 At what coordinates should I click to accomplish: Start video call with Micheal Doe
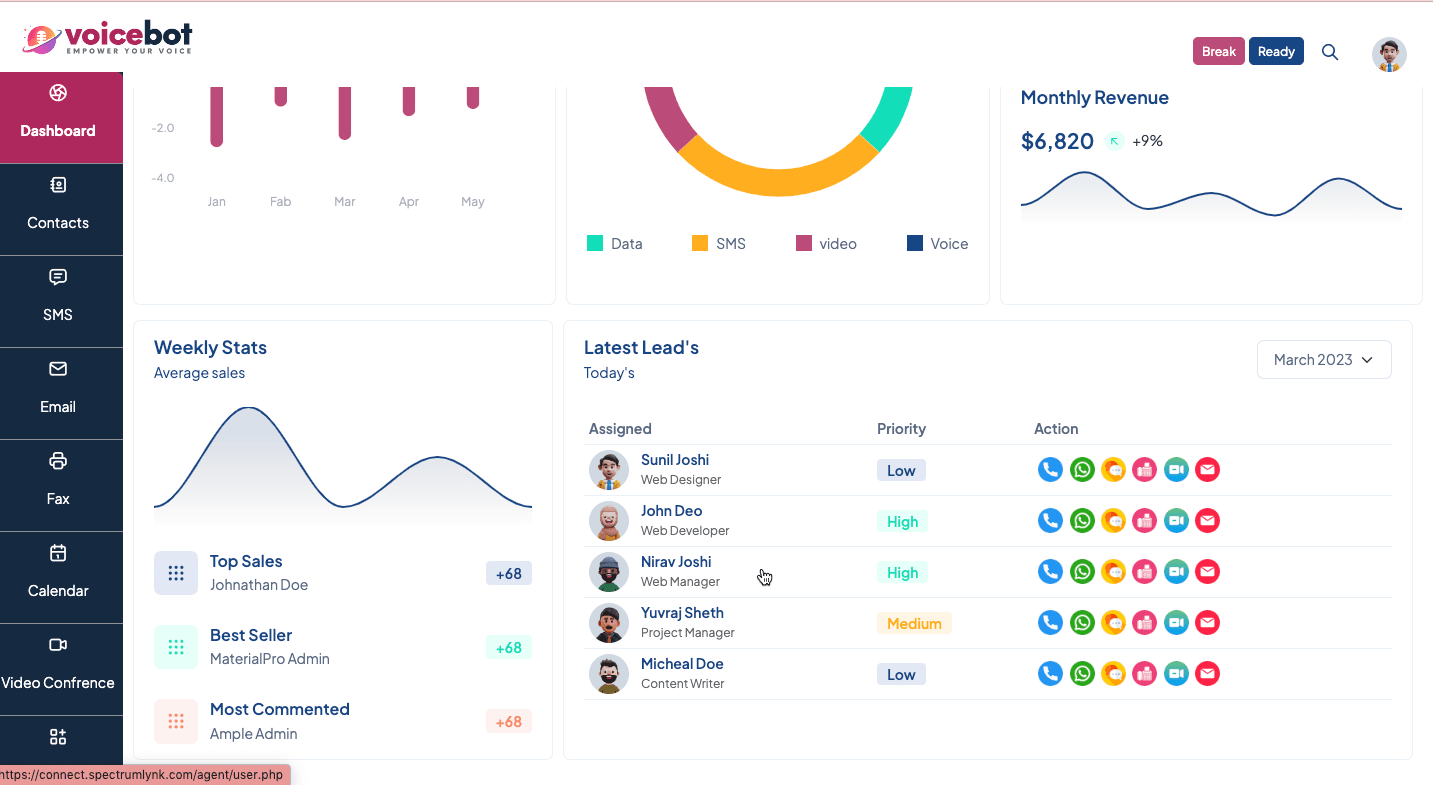point(1176,674)
